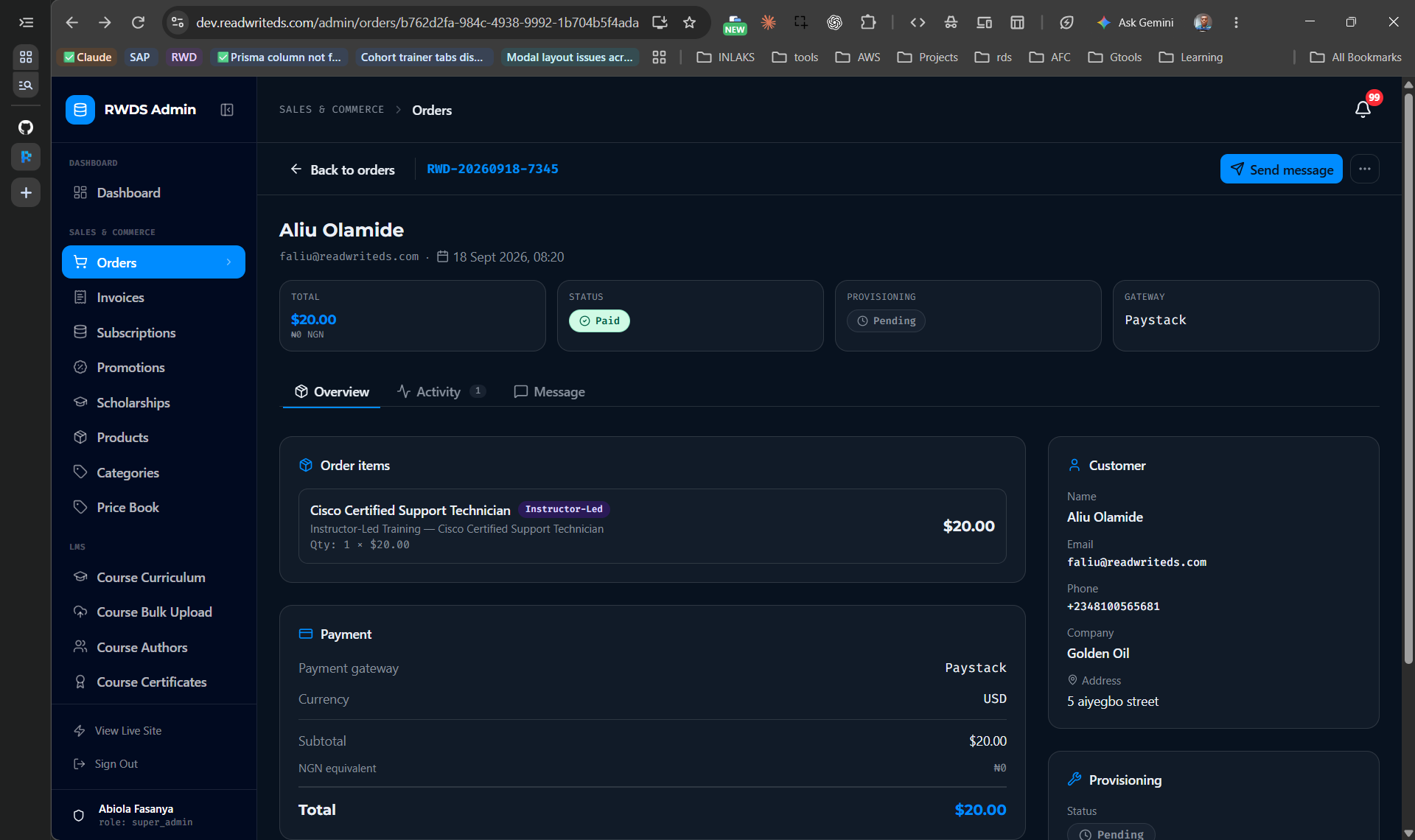The image size is (1415, 840).
Task: Open the INLAKS bookmarks folder
Action: [x=726, y=57]
